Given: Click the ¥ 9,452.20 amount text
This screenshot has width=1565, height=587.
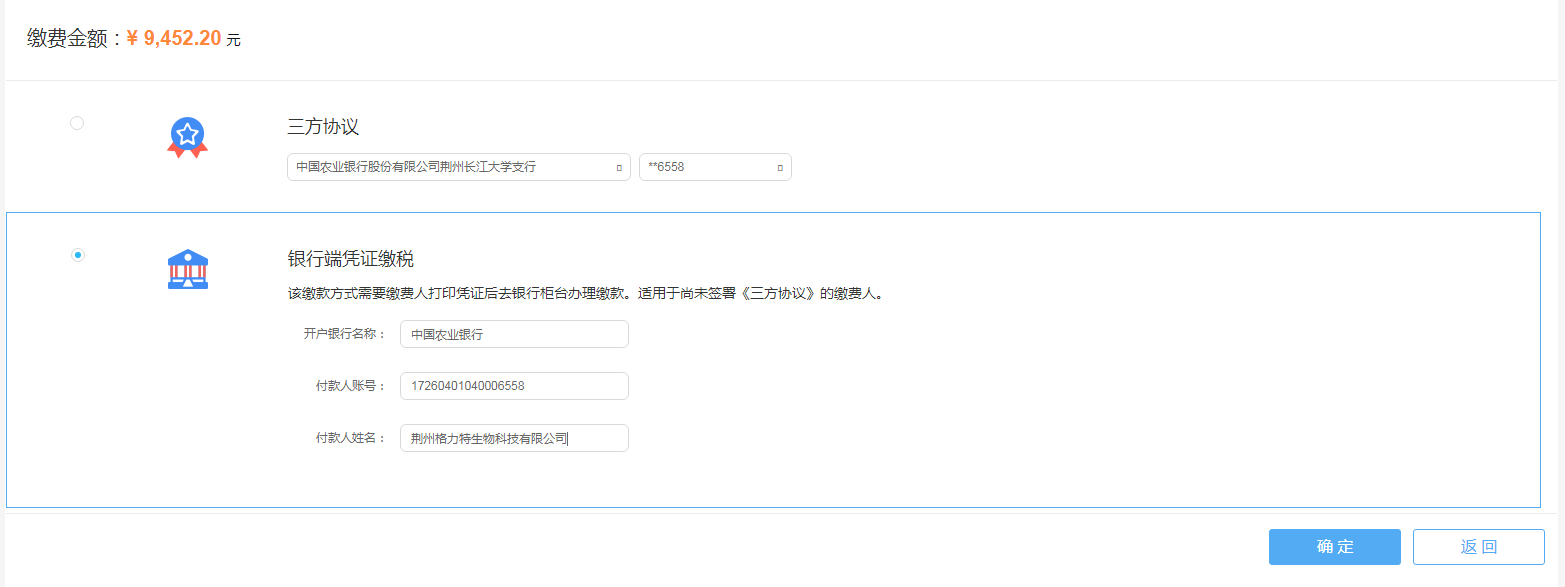Looking at the screenshot, I should click(x=174, y=38).
